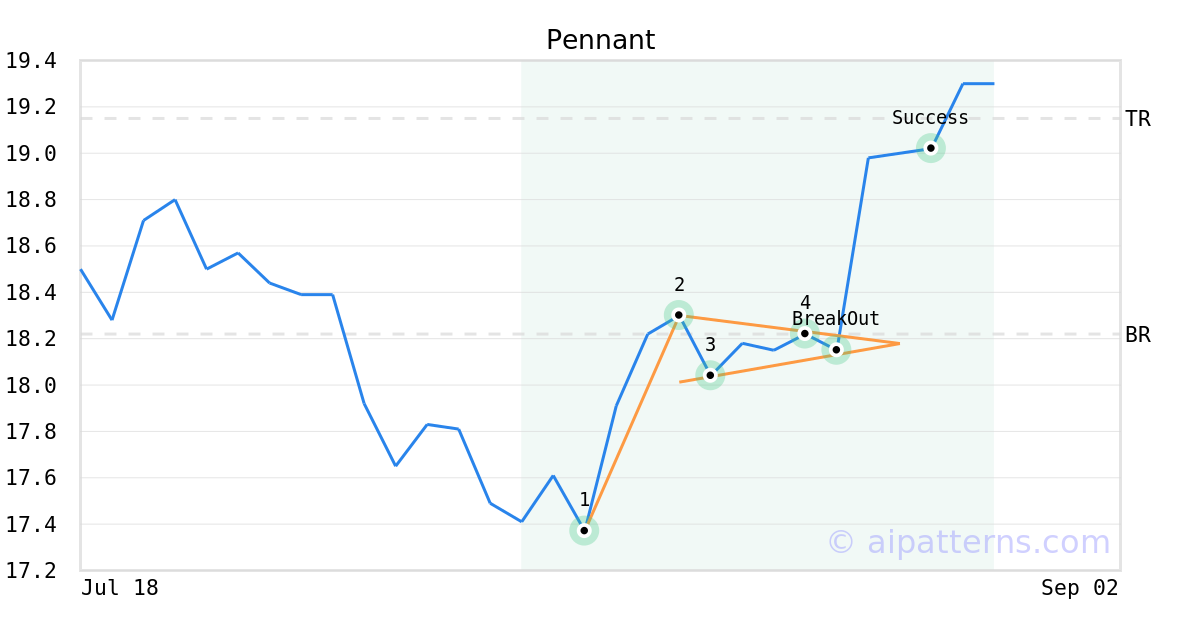The width and height of the screenshot is (1200, 630).
Task: Select pattern point marker 4
Action: [804, 333]
